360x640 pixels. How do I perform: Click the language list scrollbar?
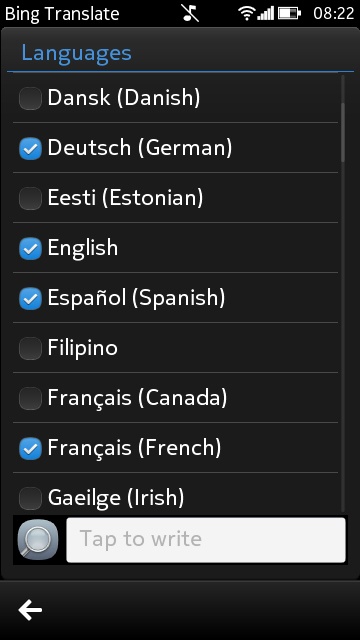pyautogui.click(x=343, y=133)
